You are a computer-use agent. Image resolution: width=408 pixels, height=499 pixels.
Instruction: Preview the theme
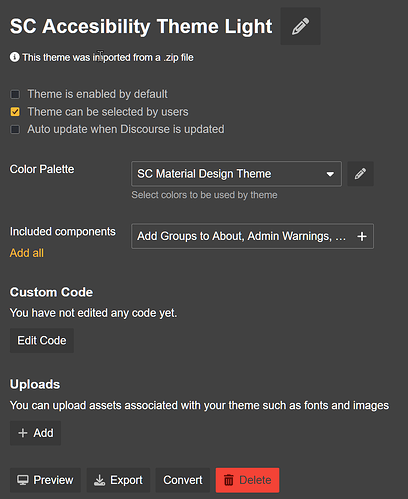point(45,480)
